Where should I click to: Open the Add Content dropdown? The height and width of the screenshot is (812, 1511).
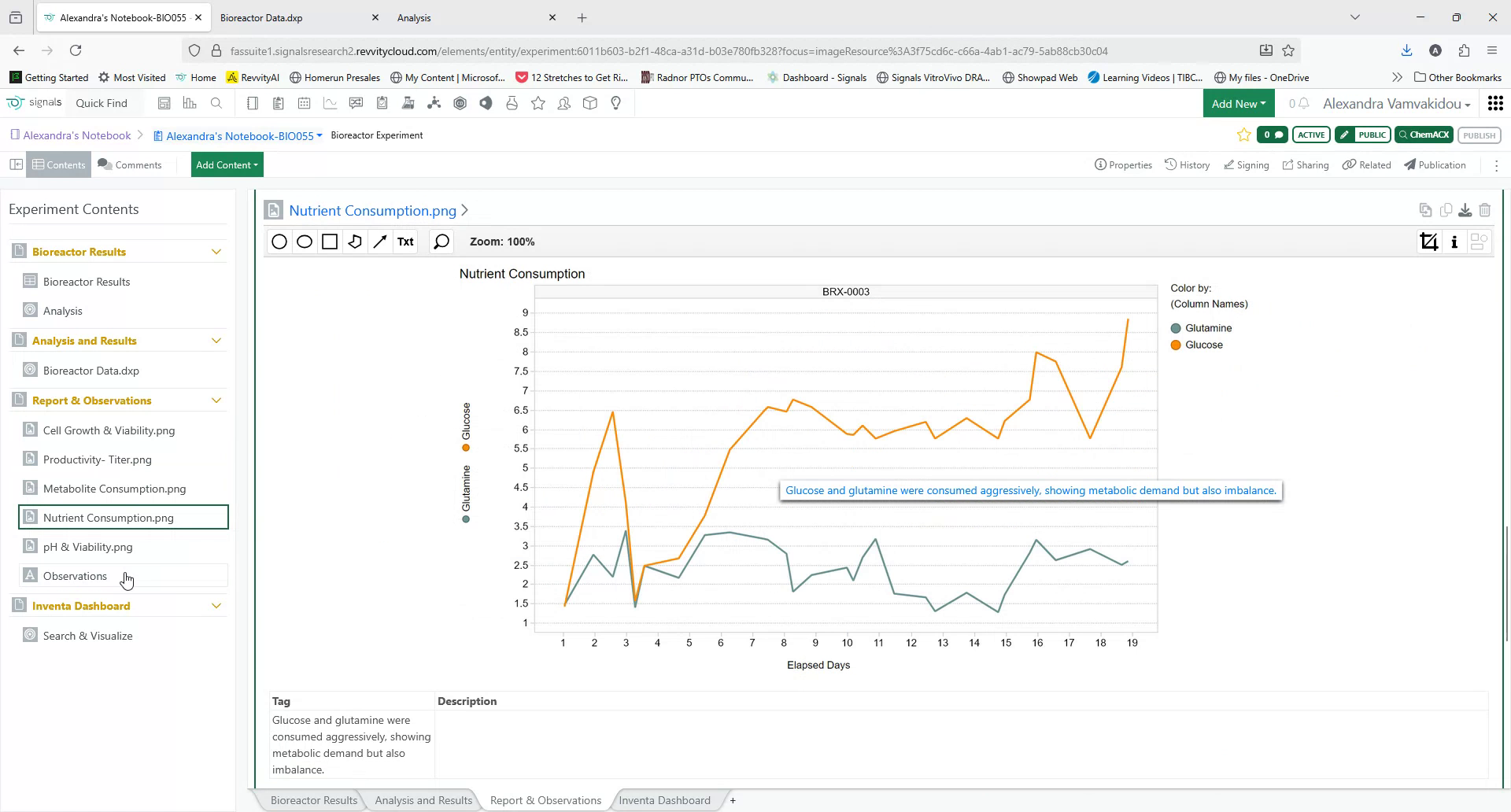(227, 164)
